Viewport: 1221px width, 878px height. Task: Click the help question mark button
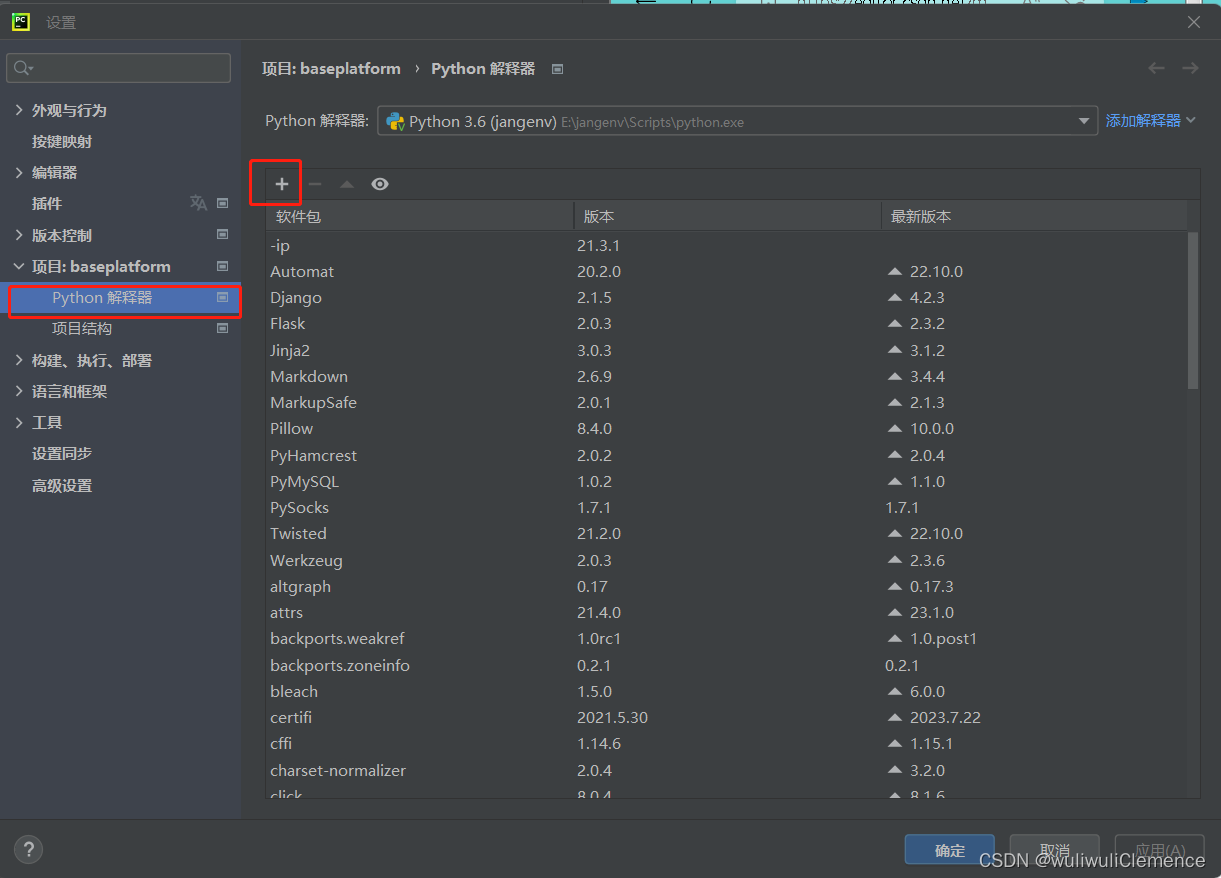(28, 850)
